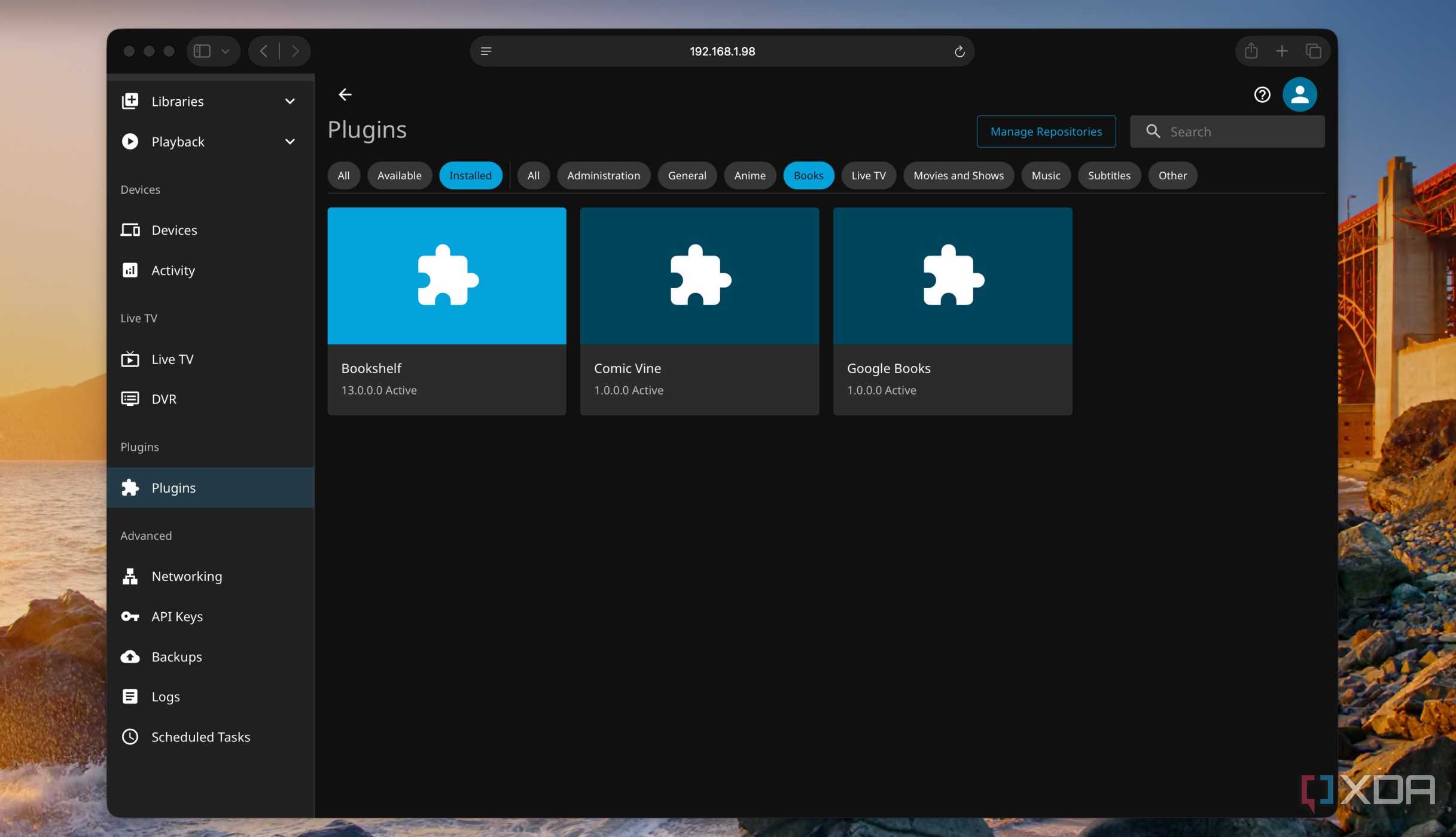
Task: Click the API Keys key icon
Action: [x=130, y=616]
